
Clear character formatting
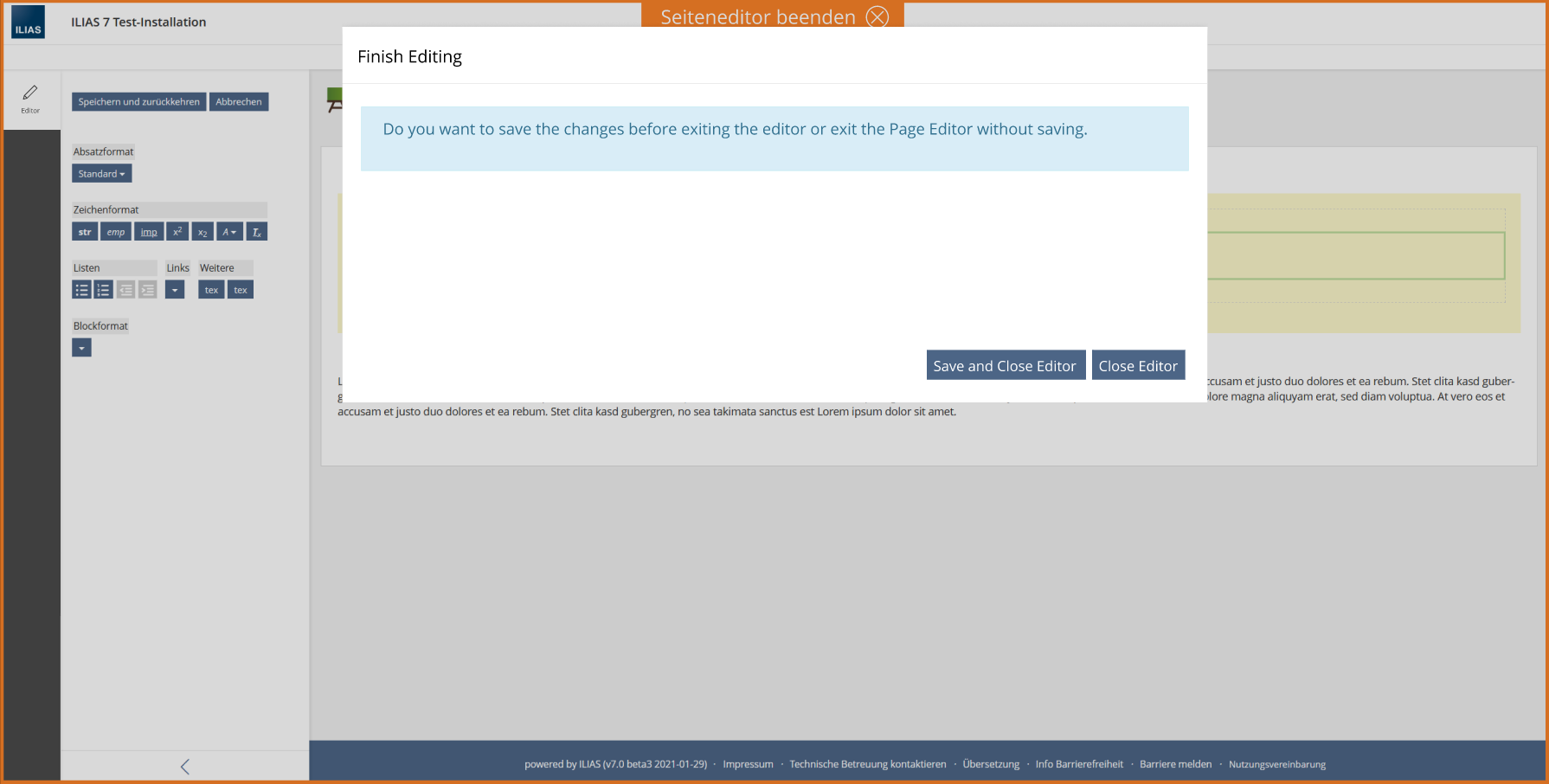click(257, 232)
